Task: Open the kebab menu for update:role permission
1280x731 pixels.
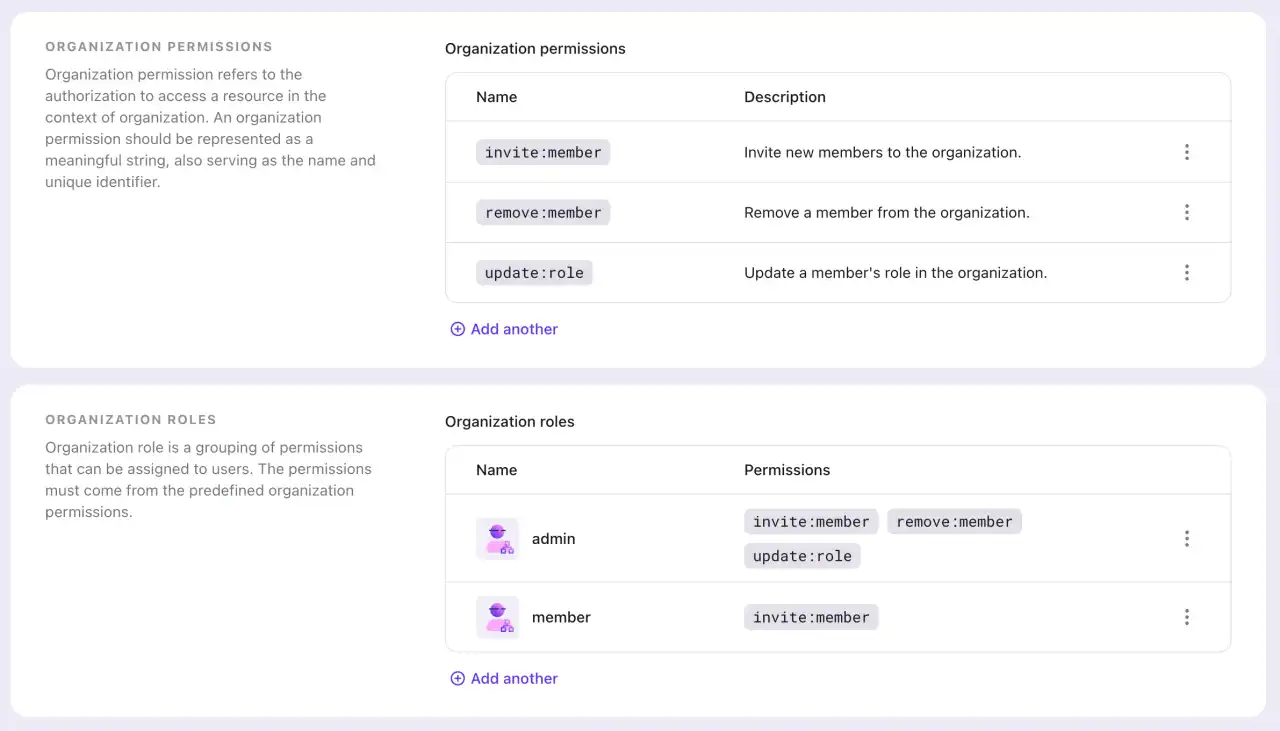Action: (1186, 272)
